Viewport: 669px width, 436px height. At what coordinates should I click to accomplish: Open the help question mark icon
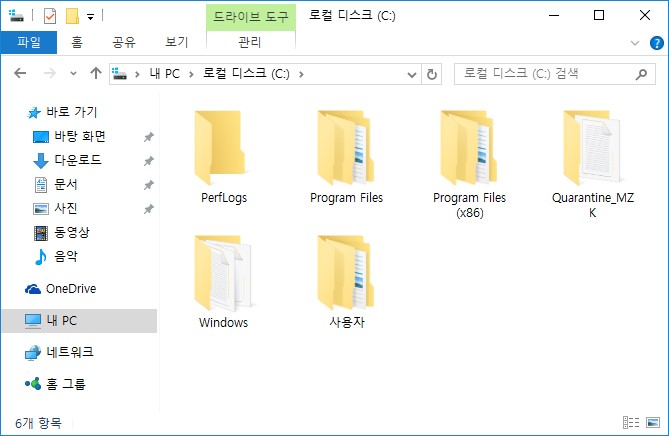657,43
